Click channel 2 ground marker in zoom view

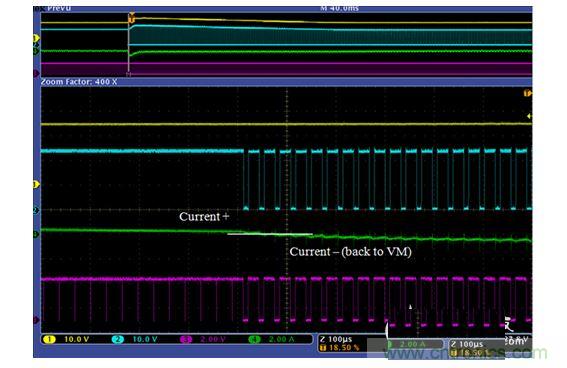point(36,210)
